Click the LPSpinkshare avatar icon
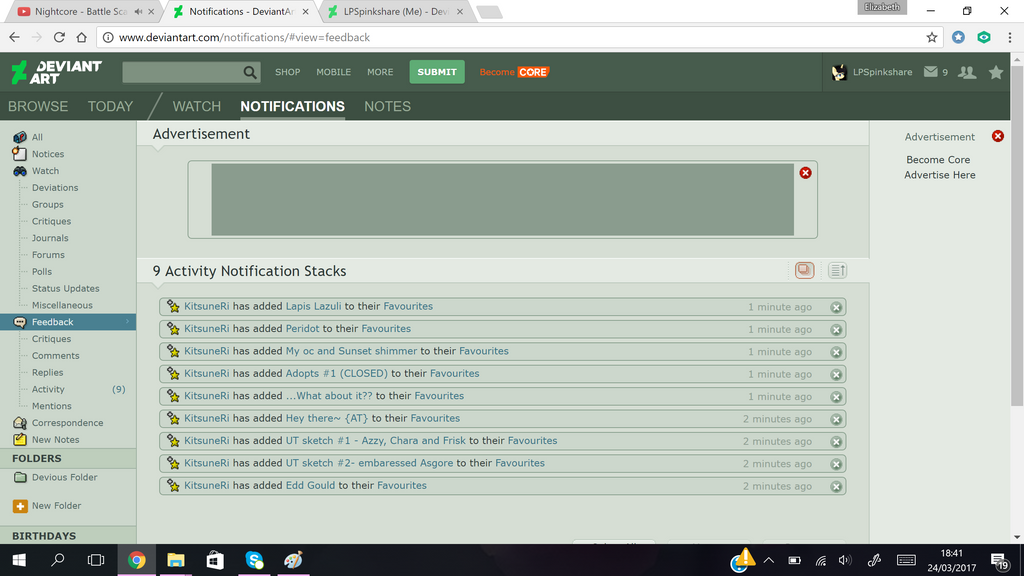 (839, 72)
